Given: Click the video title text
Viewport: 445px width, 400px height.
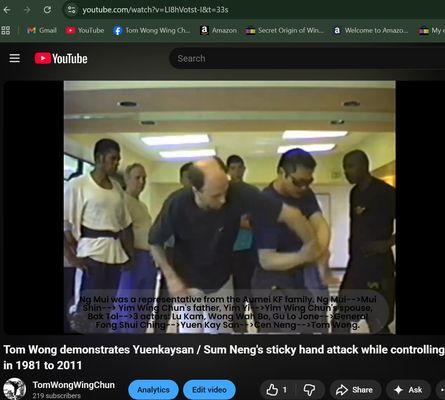Looking at the screenshot, I should pos(224,357).
